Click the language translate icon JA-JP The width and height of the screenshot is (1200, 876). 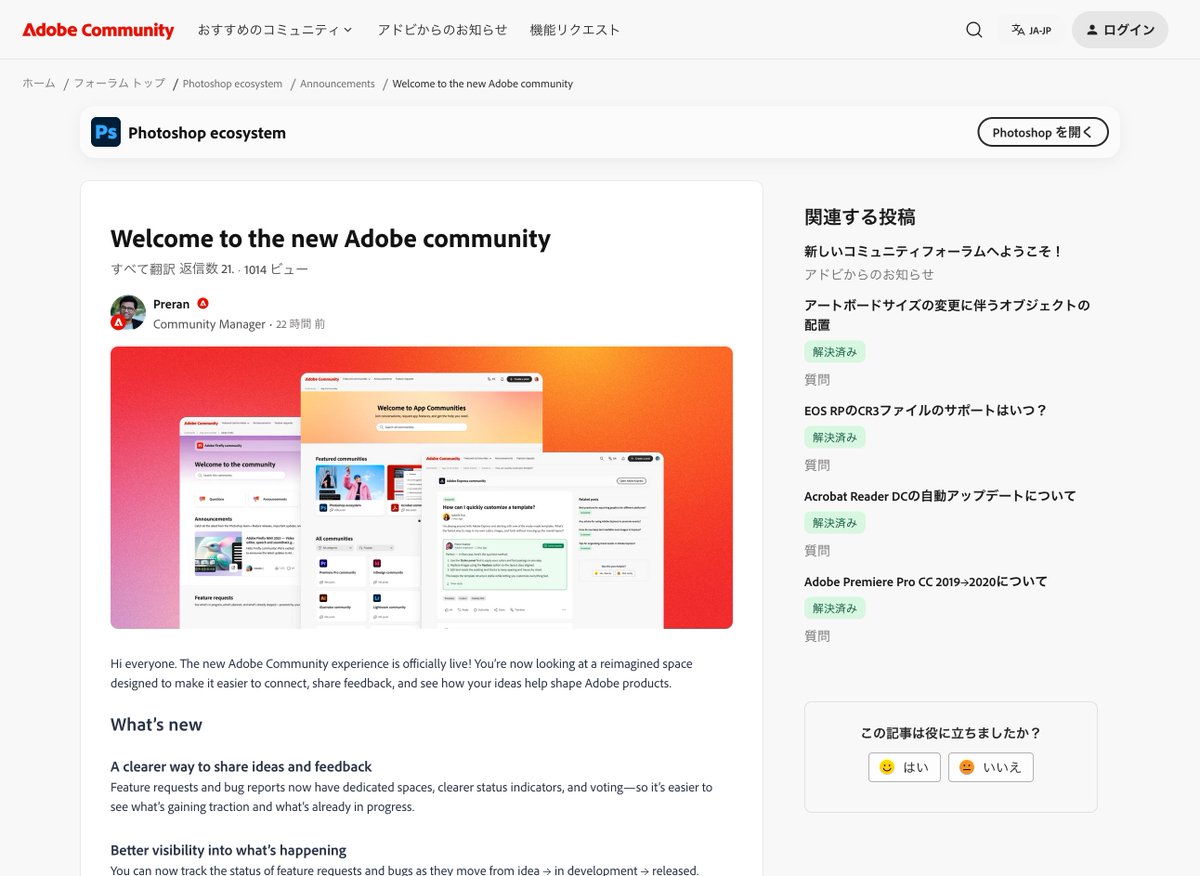1031,30
